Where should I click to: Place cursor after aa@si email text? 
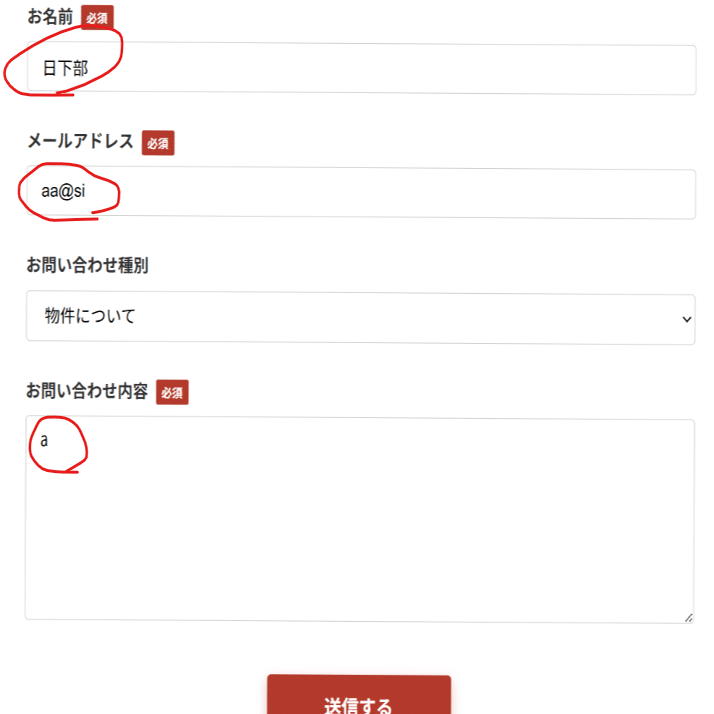pos(86,192)
